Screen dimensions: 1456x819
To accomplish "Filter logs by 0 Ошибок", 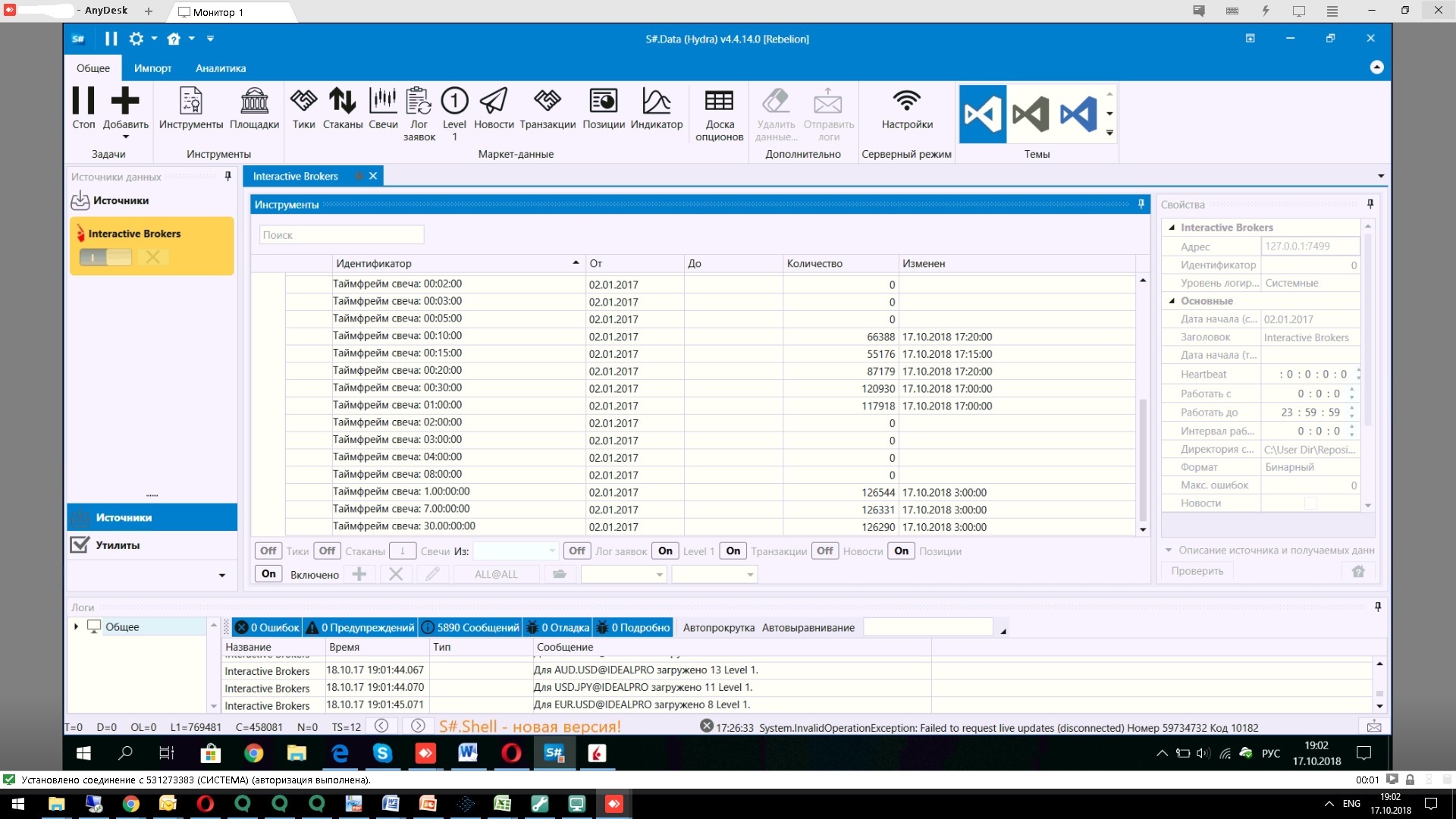I will click(267, 627).
